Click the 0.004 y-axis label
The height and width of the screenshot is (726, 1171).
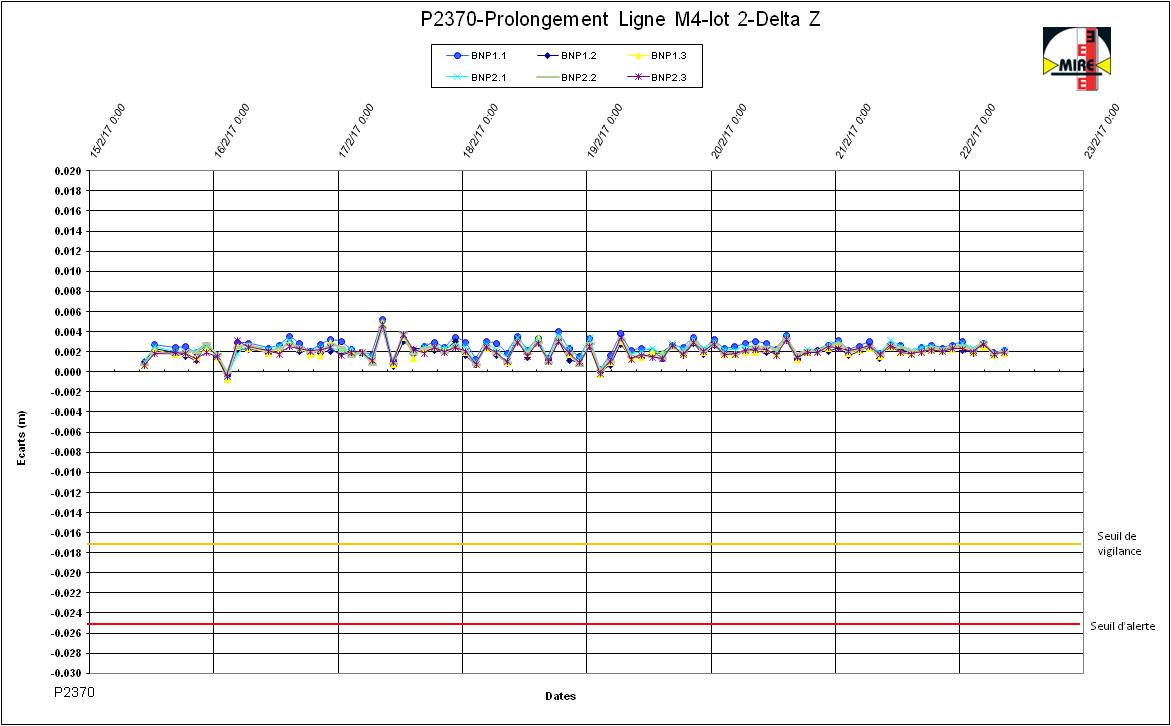tap(69, 332)
